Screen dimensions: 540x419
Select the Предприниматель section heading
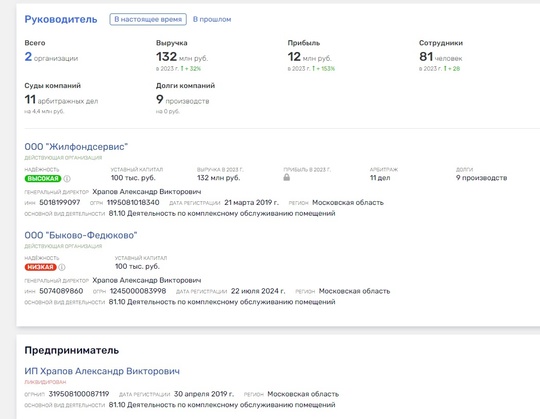pos(72,350)
